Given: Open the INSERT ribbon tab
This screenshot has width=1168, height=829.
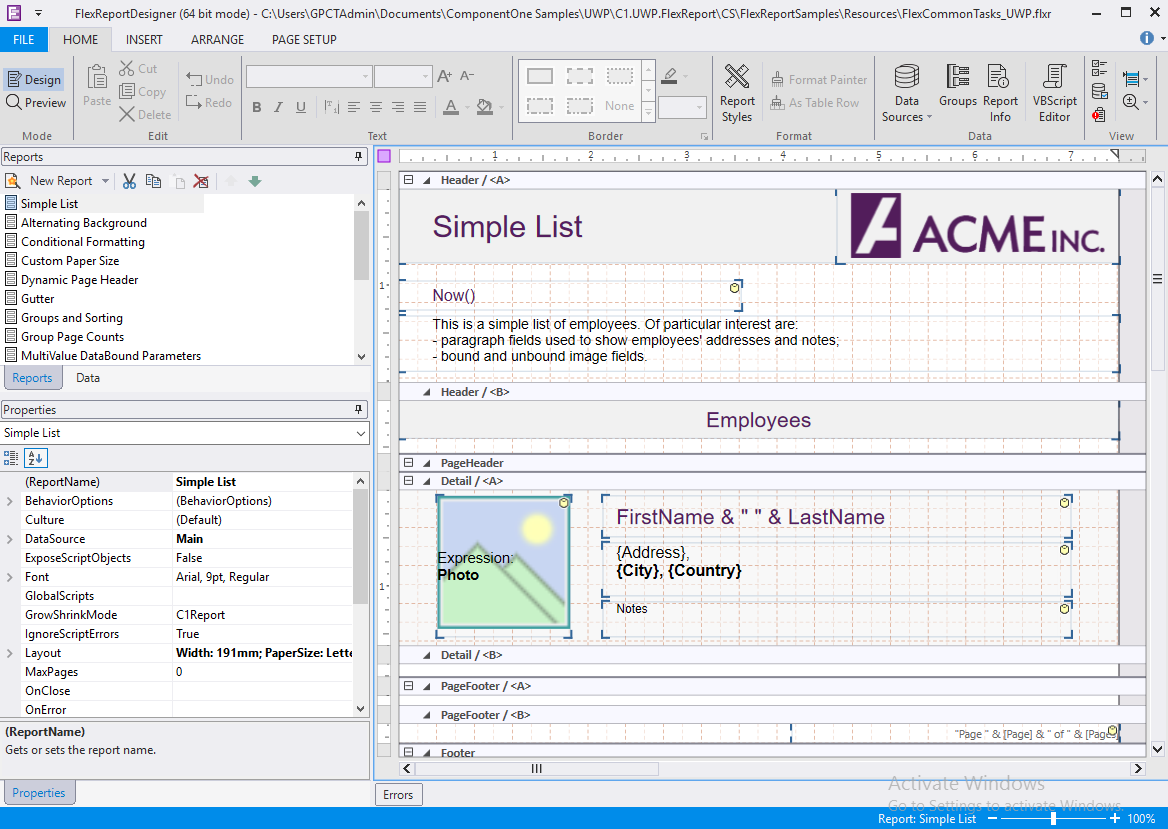Looking at the screenshot, I should 144,40.
